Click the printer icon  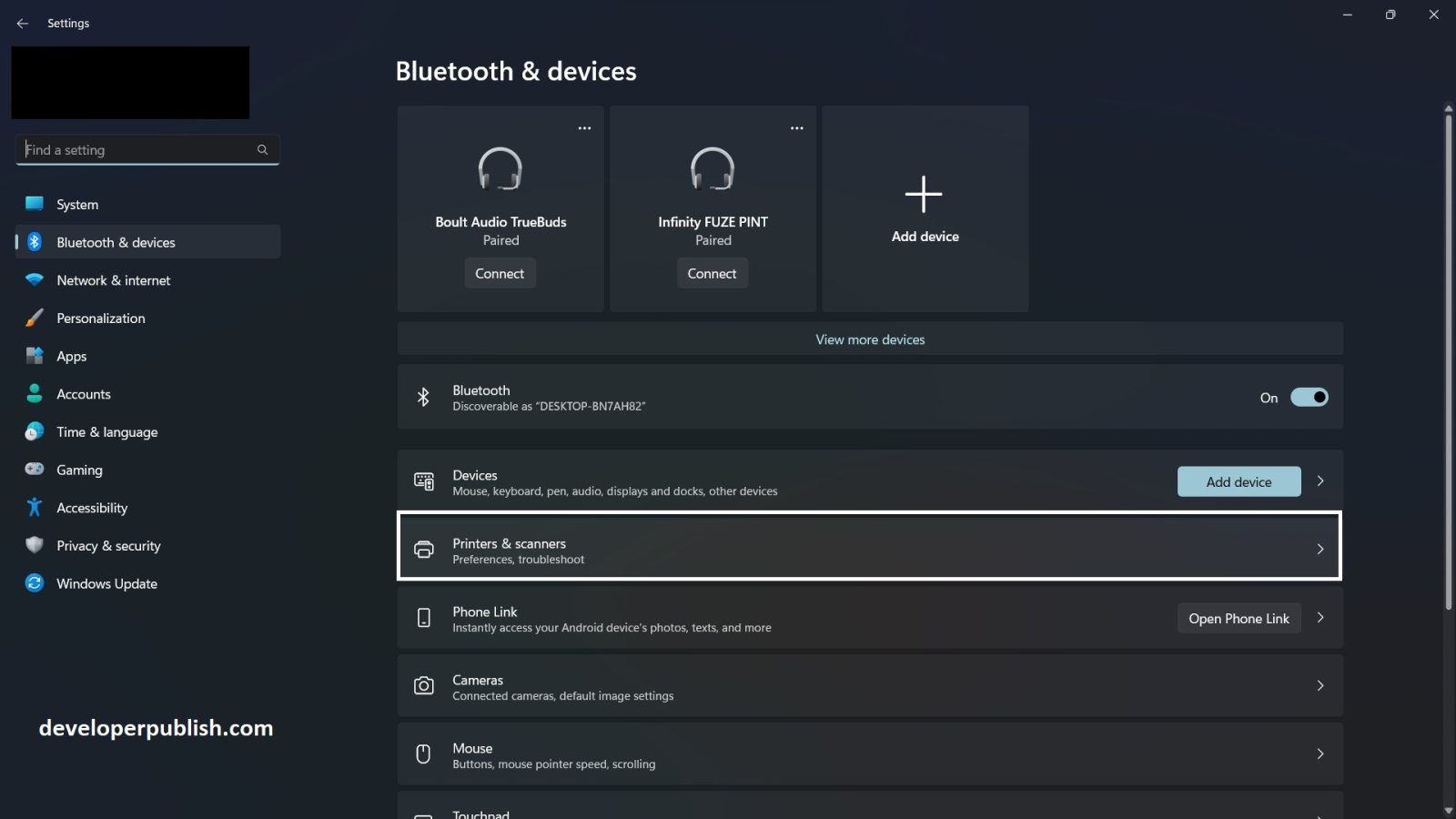pos(424,549)
